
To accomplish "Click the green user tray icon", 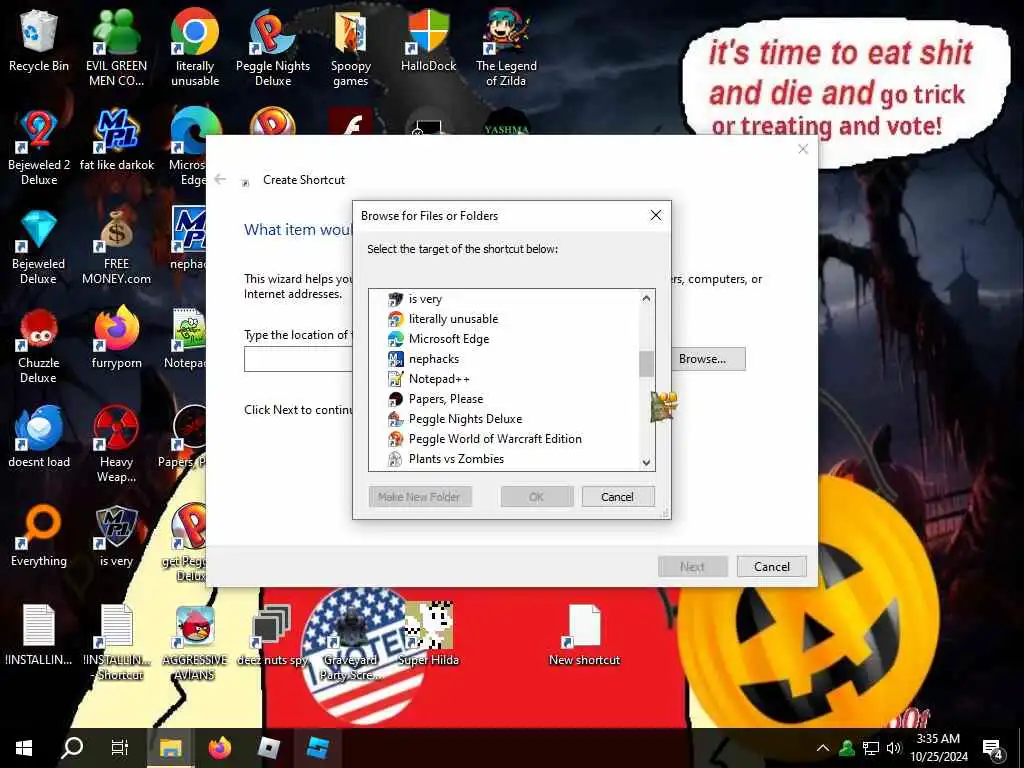I will [x=847, y=748].
